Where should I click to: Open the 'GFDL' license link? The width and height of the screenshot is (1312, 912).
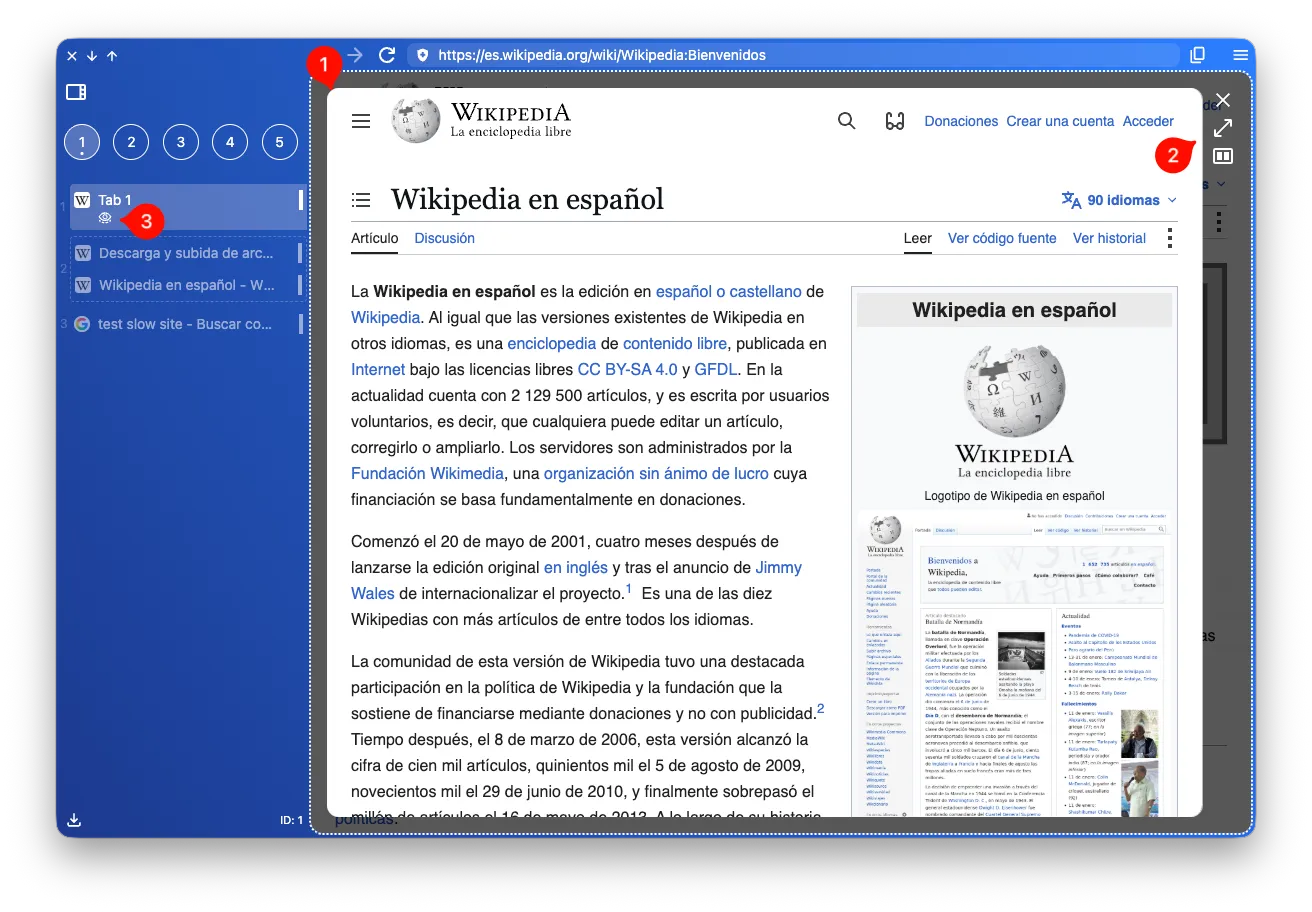pyautogui.click(x=715, y=370)
